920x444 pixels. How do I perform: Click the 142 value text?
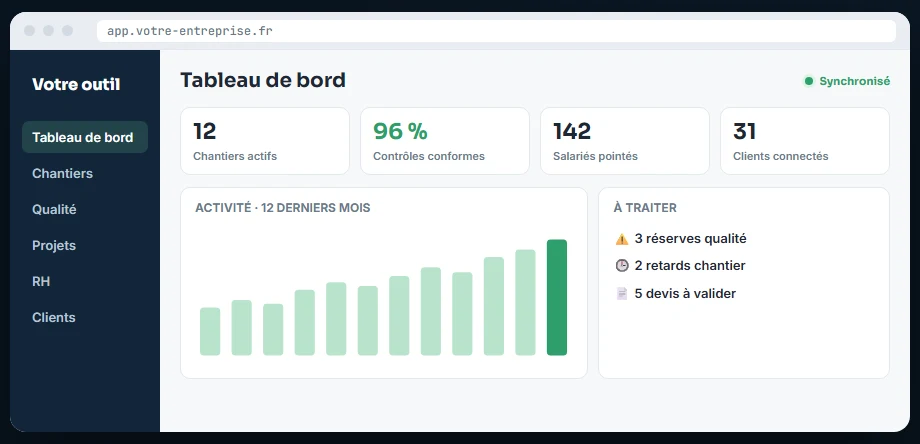click(x=572, y=131)
